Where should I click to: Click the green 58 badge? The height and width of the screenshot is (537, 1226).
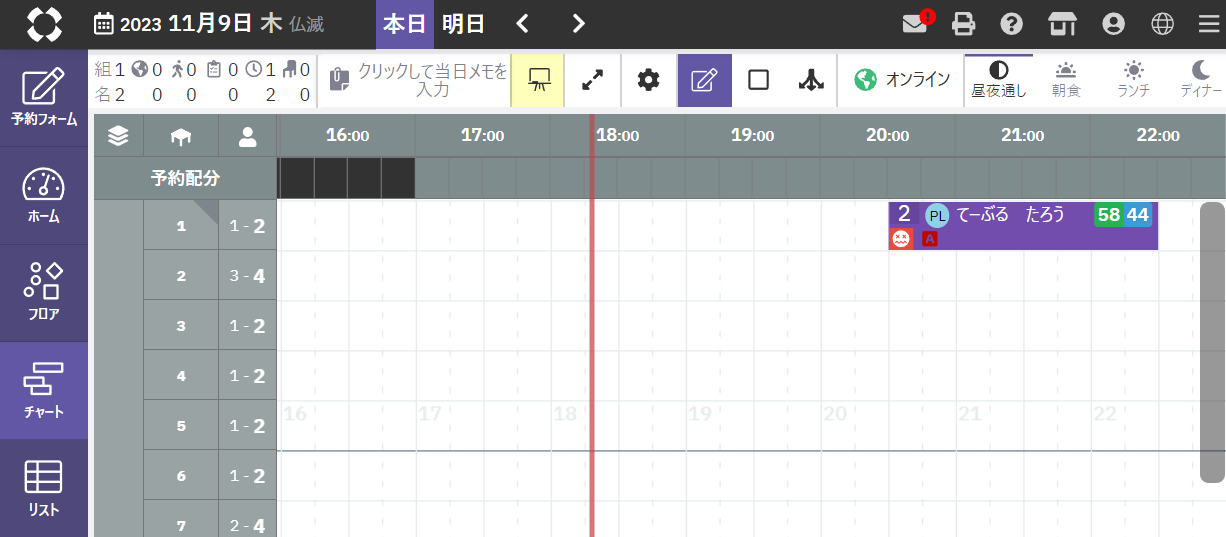coord(1108,215)
